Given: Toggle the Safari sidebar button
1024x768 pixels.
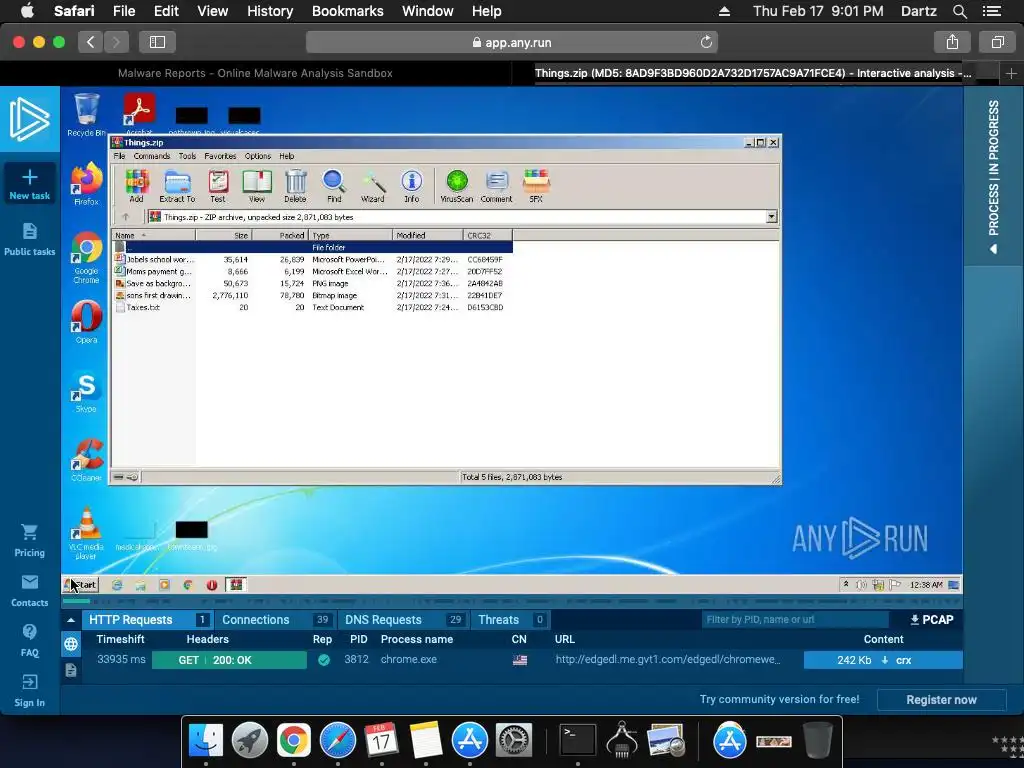Looking at the screenshot, I should click(157, 42).
